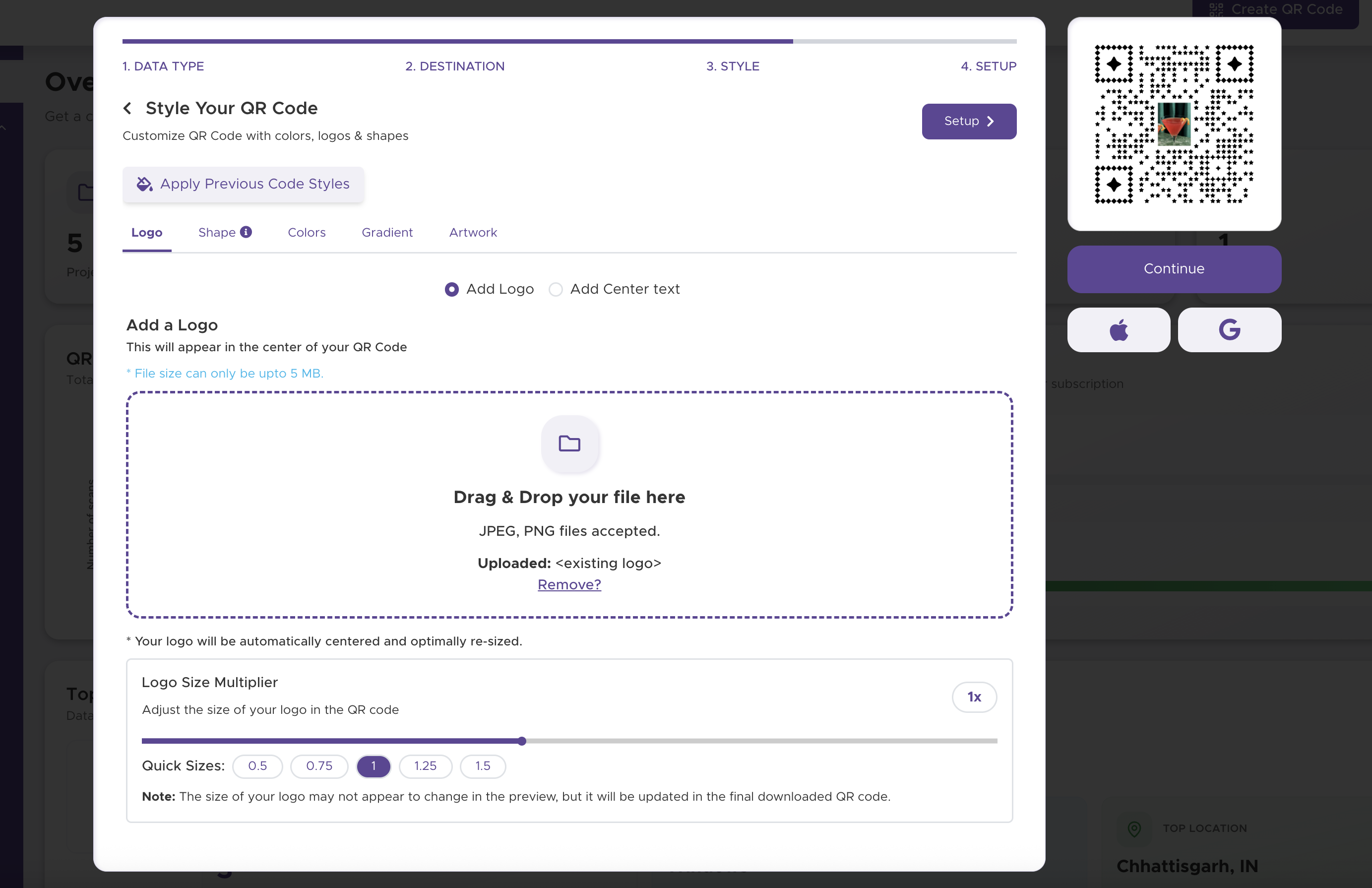
Task: Select the Add Center text radio option
Action: point(555,289)
